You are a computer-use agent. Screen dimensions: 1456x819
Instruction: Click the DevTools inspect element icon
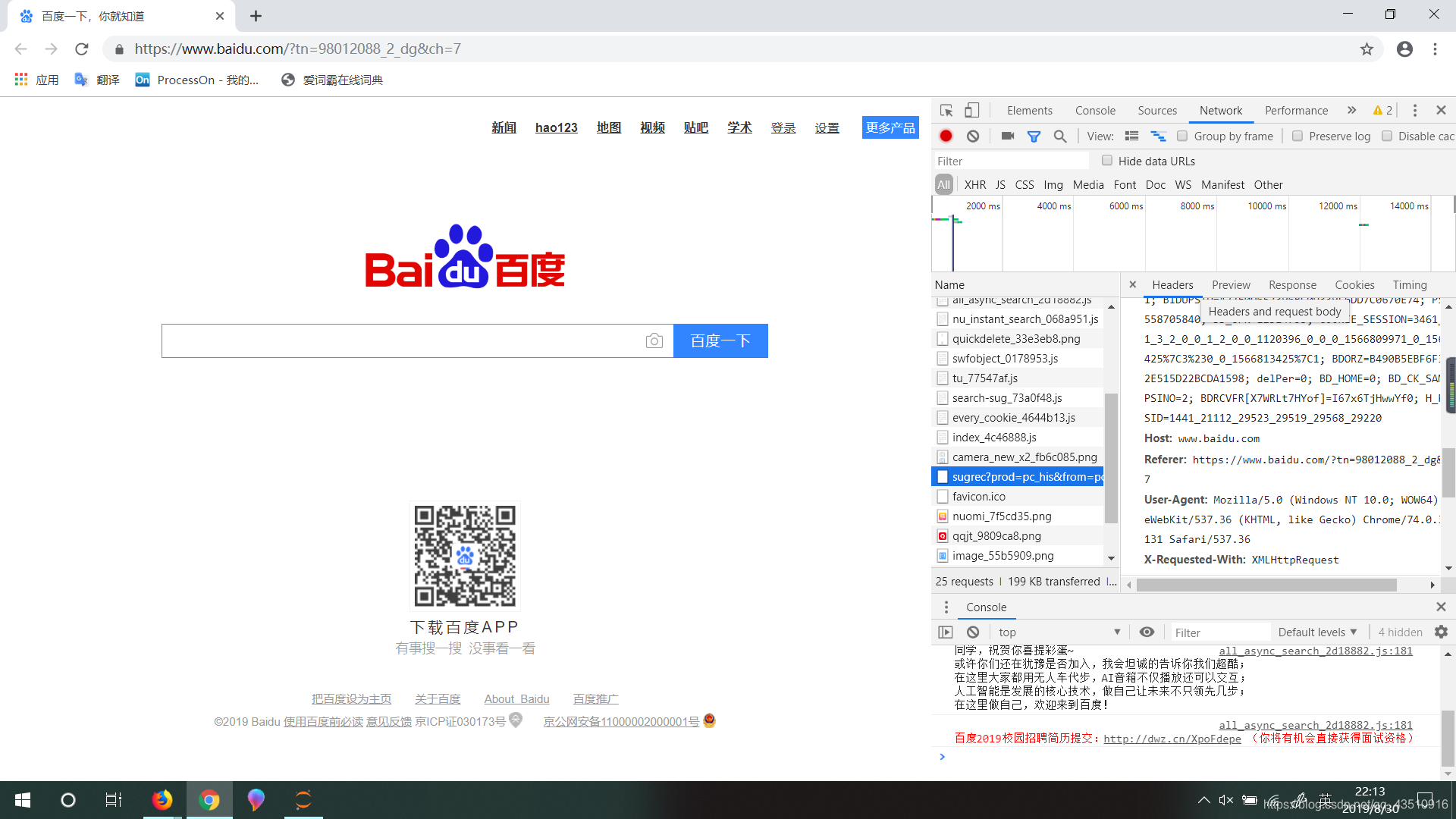tap(946, 111)
